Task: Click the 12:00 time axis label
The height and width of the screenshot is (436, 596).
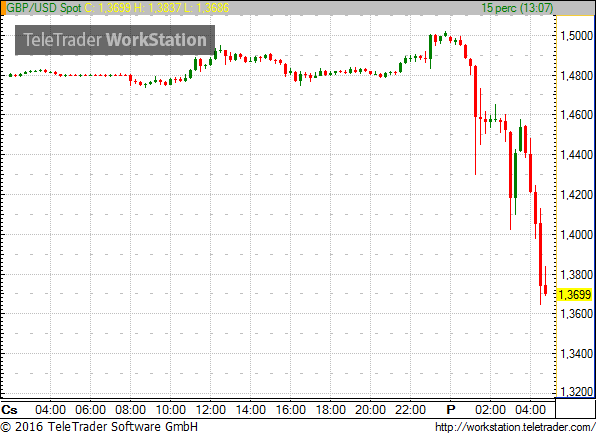Action: pos(211,410)
